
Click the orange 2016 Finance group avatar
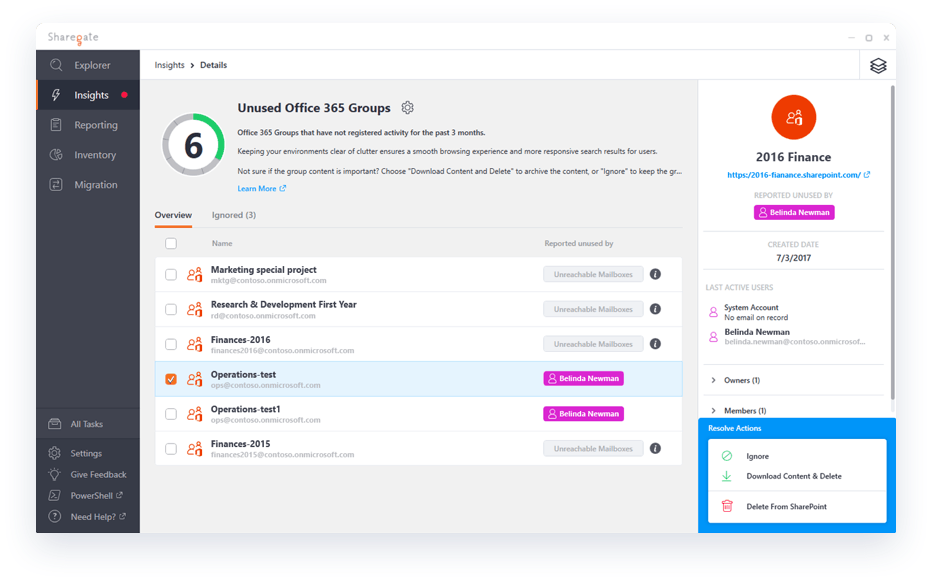794,117
